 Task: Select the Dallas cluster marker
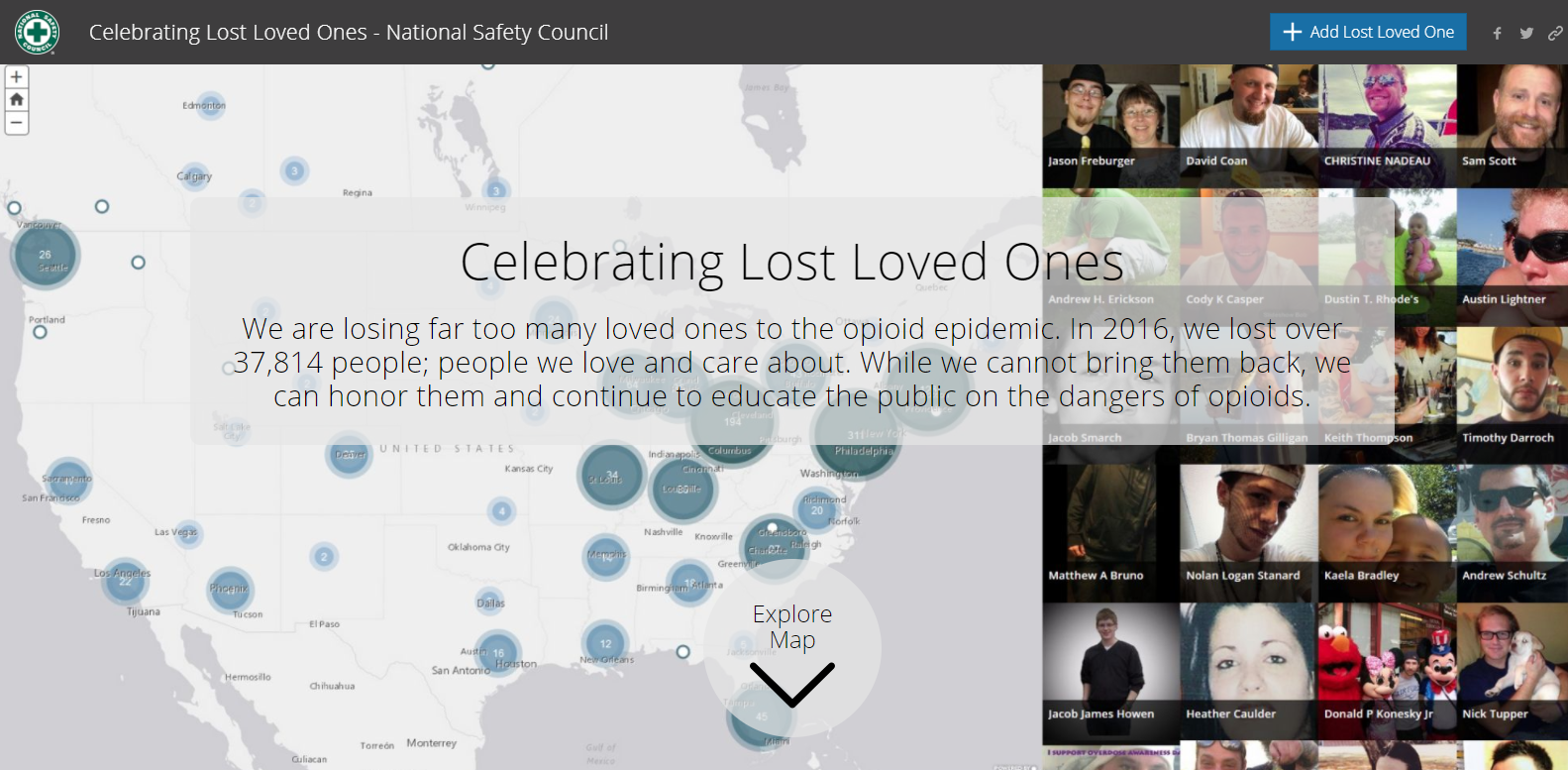click(491, 602)
